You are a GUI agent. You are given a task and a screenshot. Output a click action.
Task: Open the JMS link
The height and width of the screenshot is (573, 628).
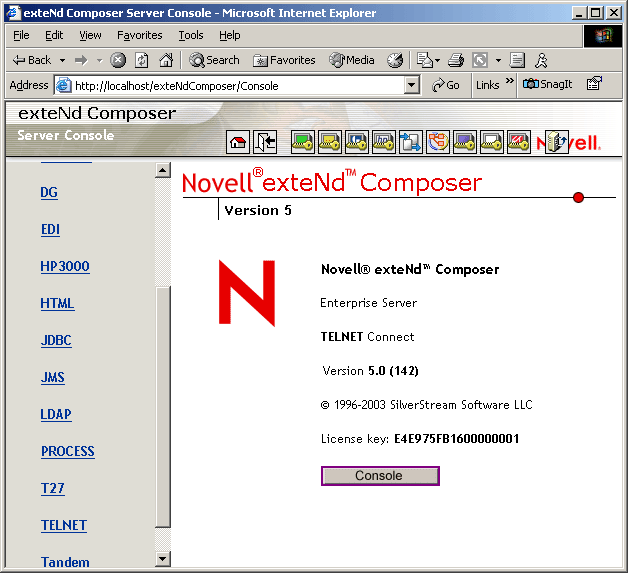click(52, 377)
